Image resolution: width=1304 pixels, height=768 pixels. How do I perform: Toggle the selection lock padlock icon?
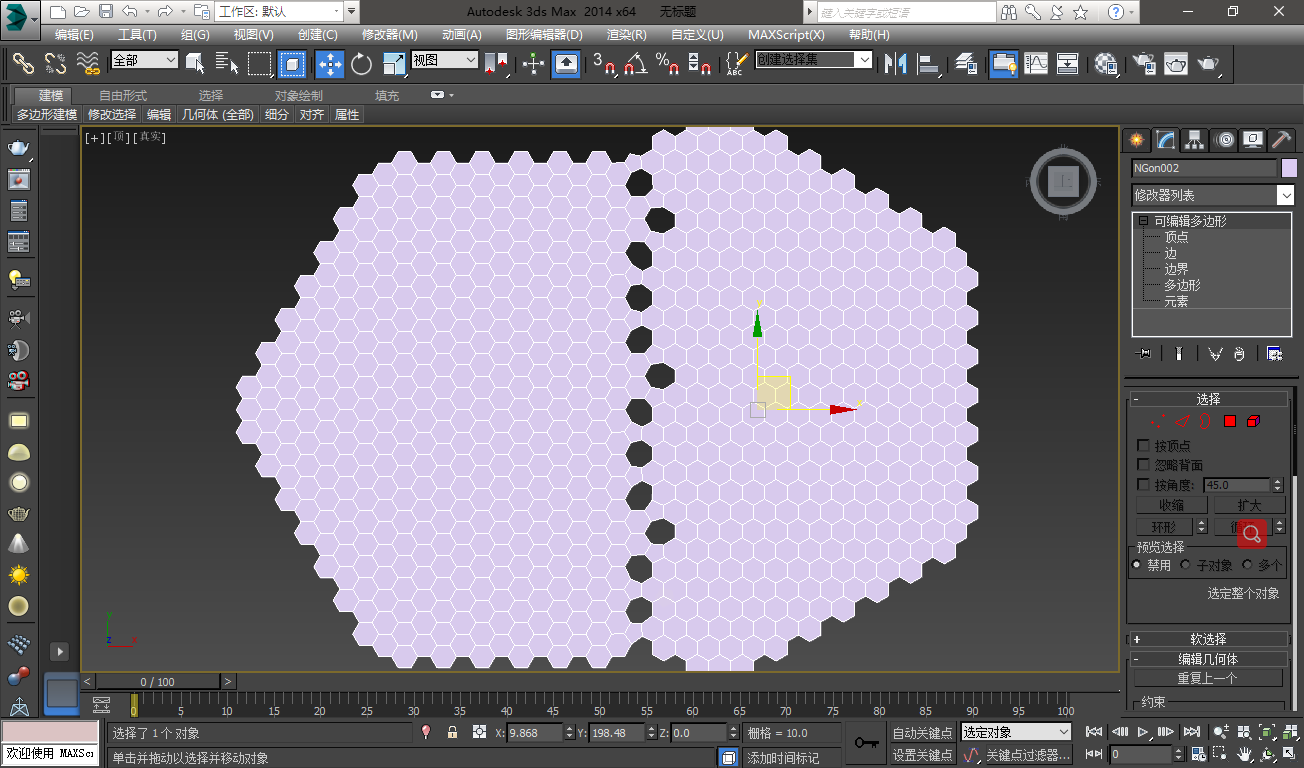(x=452, y=732)
